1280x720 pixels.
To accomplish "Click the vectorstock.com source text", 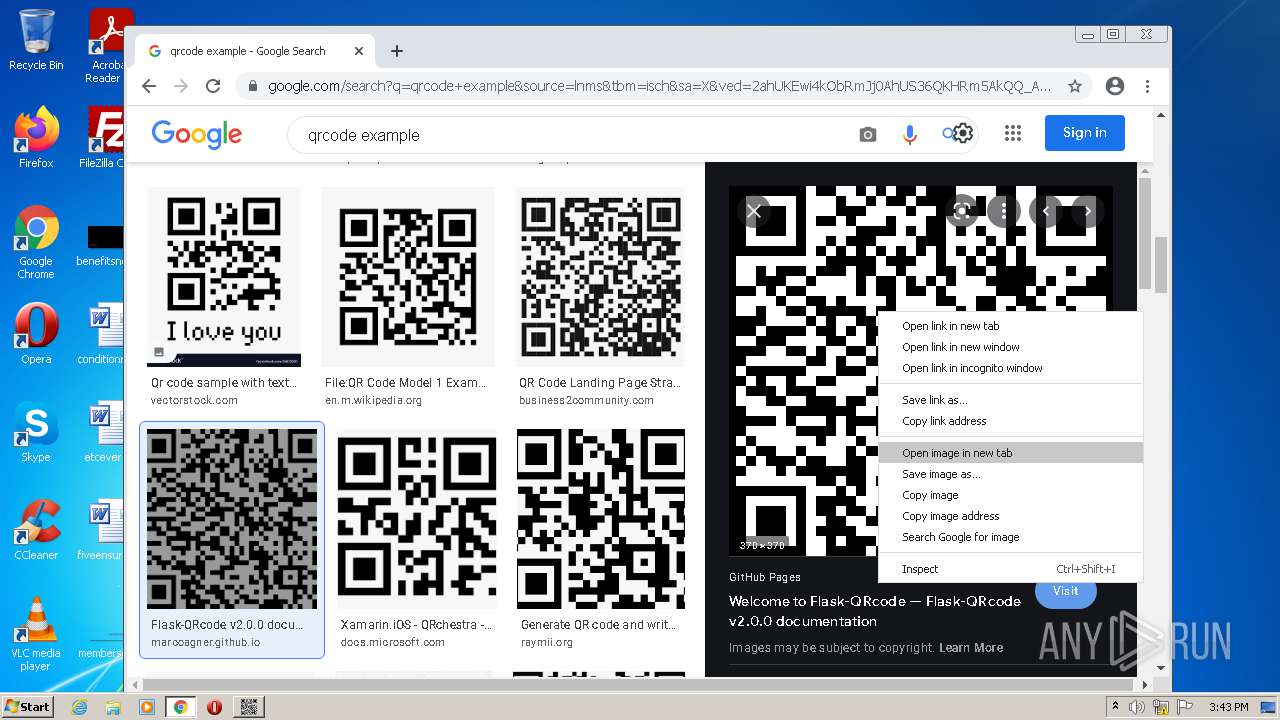I will pos(194,400).
